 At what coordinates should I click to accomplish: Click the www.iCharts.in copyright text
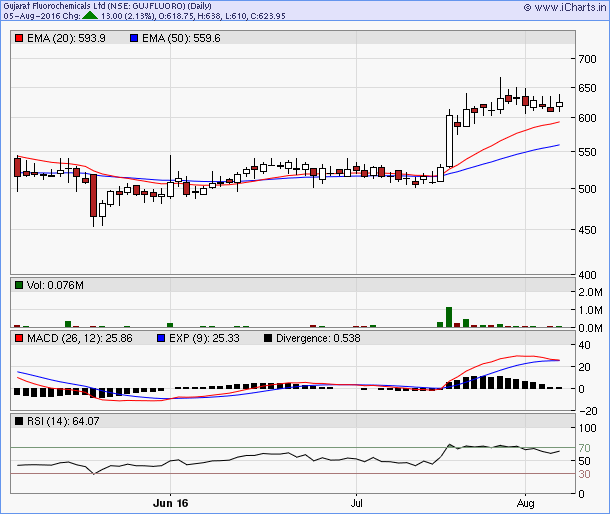click(565, 7)
